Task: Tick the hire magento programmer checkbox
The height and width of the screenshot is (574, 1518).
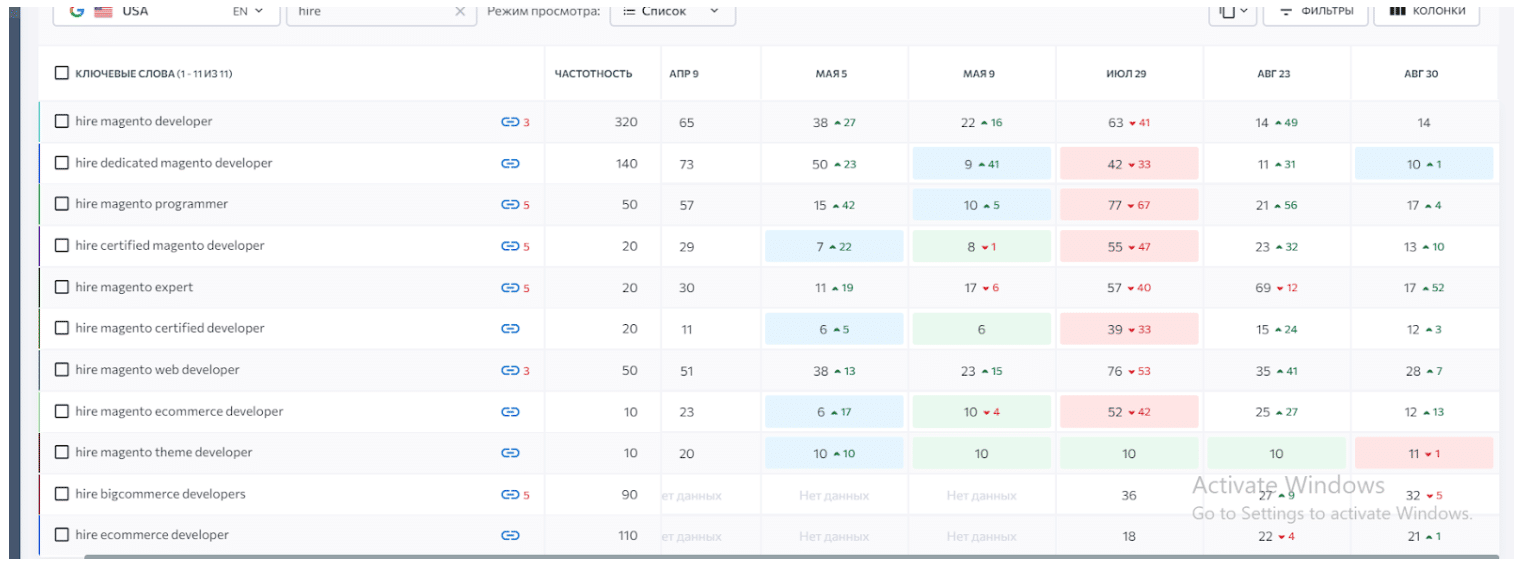Action: [62, 204]
